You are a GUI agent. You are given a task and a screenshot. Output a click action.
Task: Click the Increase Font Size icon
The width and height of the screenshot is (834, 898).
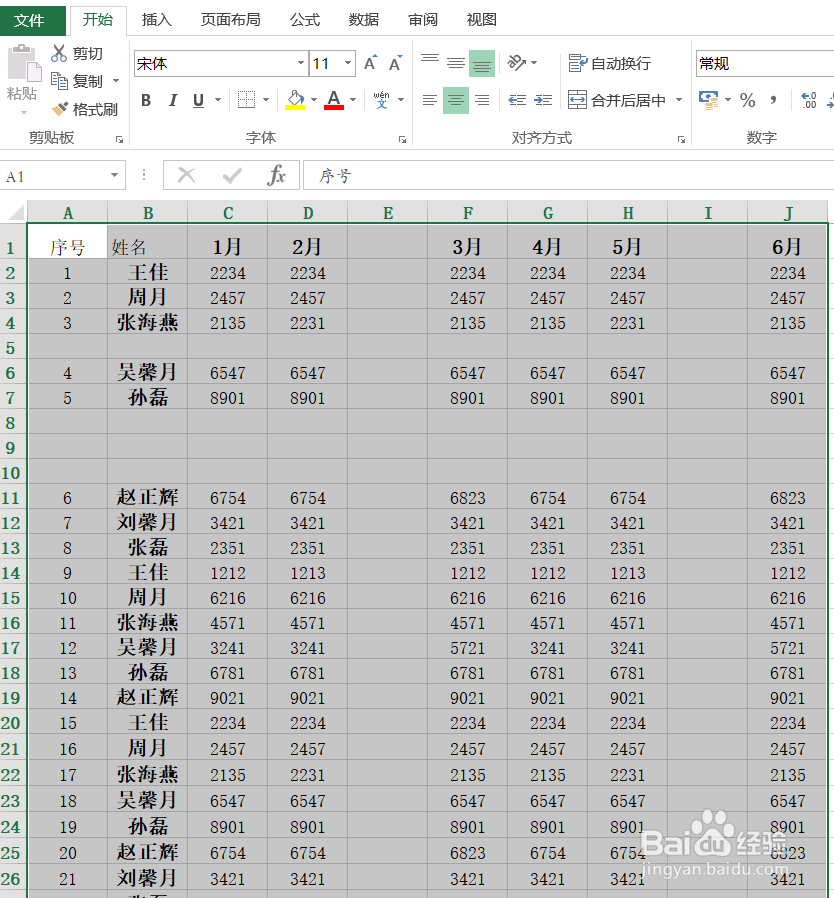point(369,60)
